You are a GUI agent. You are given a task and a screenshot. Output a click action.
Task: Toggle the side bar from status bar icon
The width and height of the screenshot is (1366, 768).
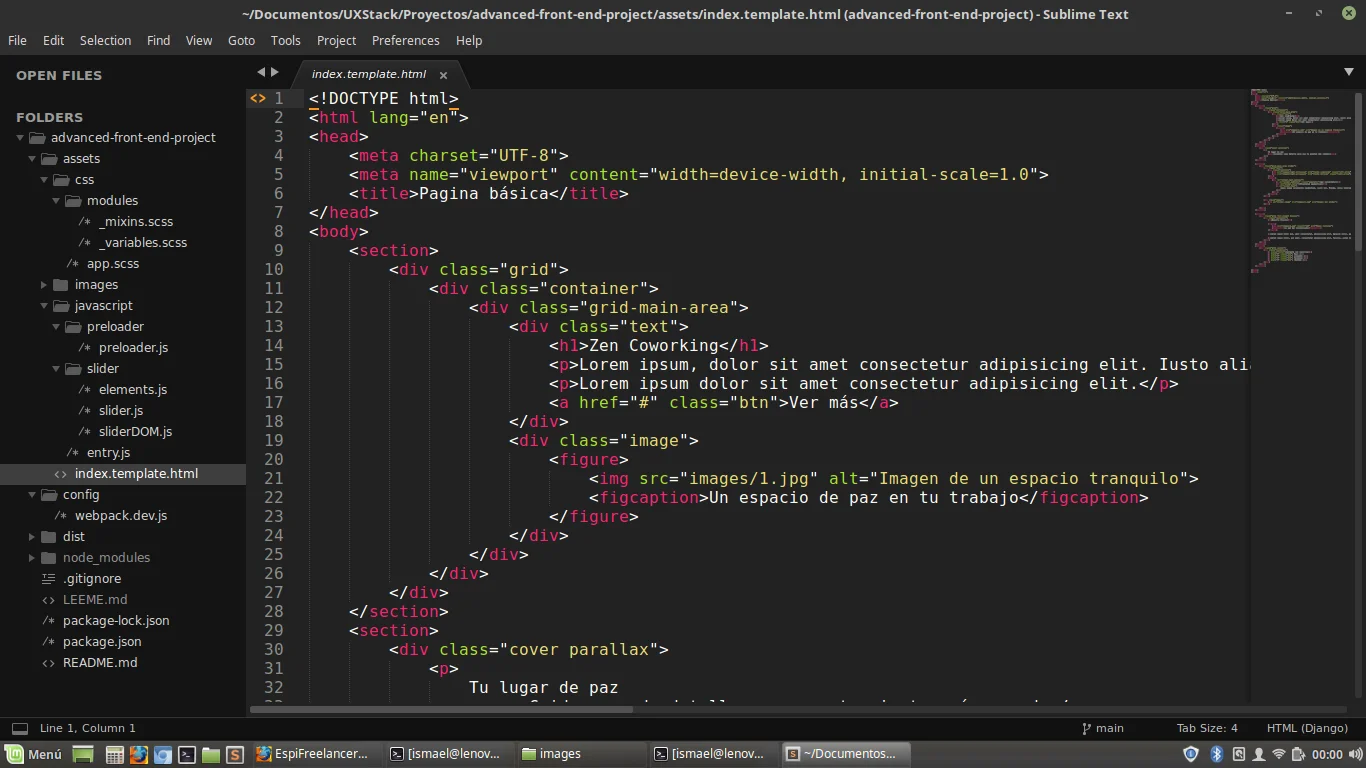tap(20, 729)
